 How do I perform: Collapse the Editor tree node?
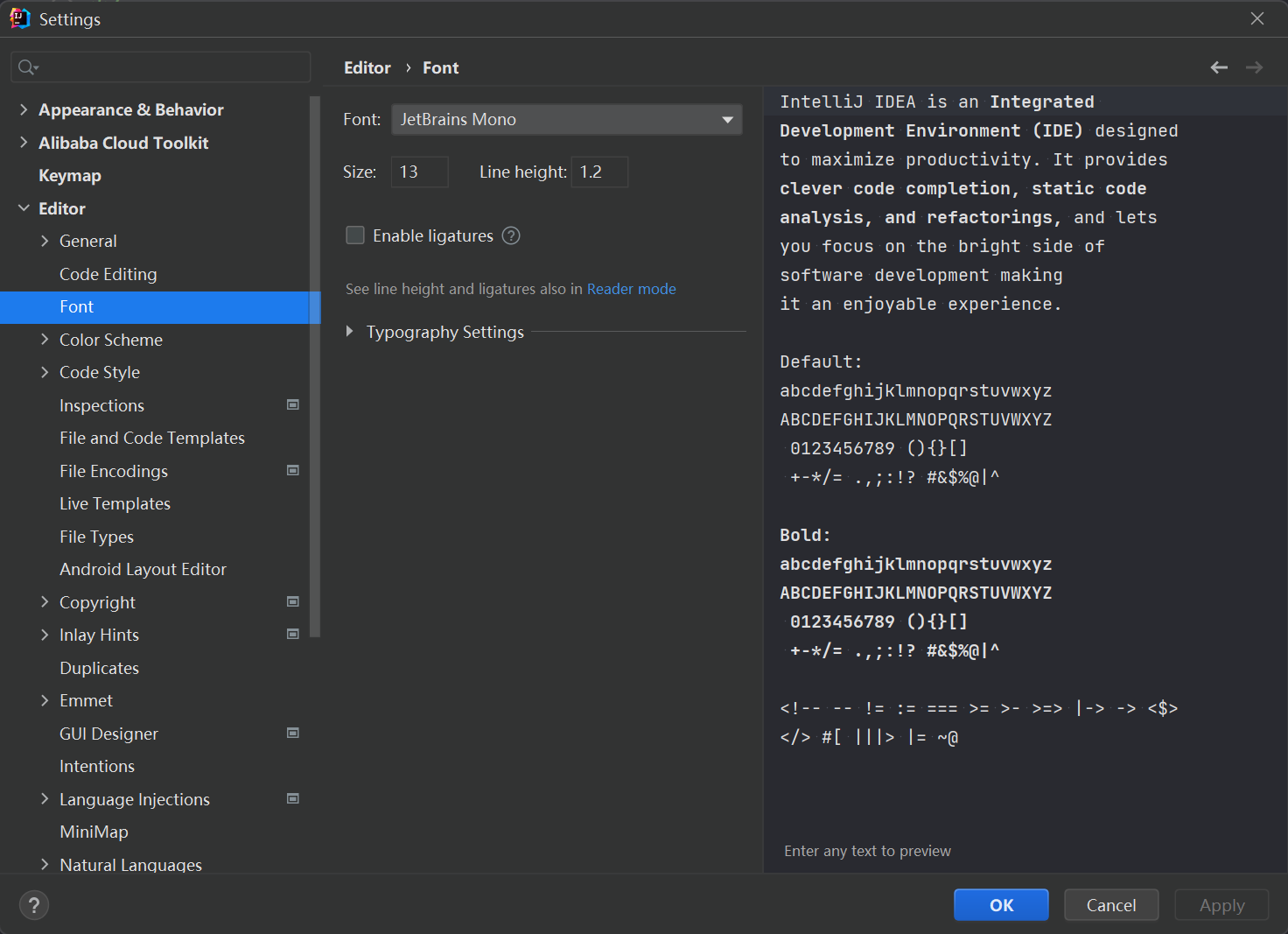point(24,208)
